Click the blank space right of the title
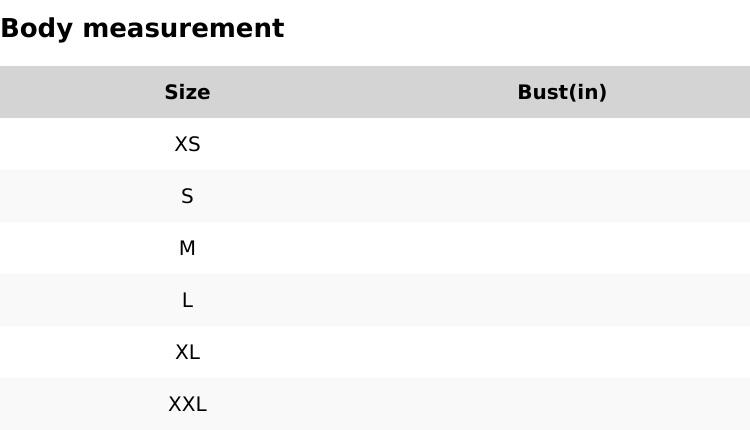 click(520, 28)
